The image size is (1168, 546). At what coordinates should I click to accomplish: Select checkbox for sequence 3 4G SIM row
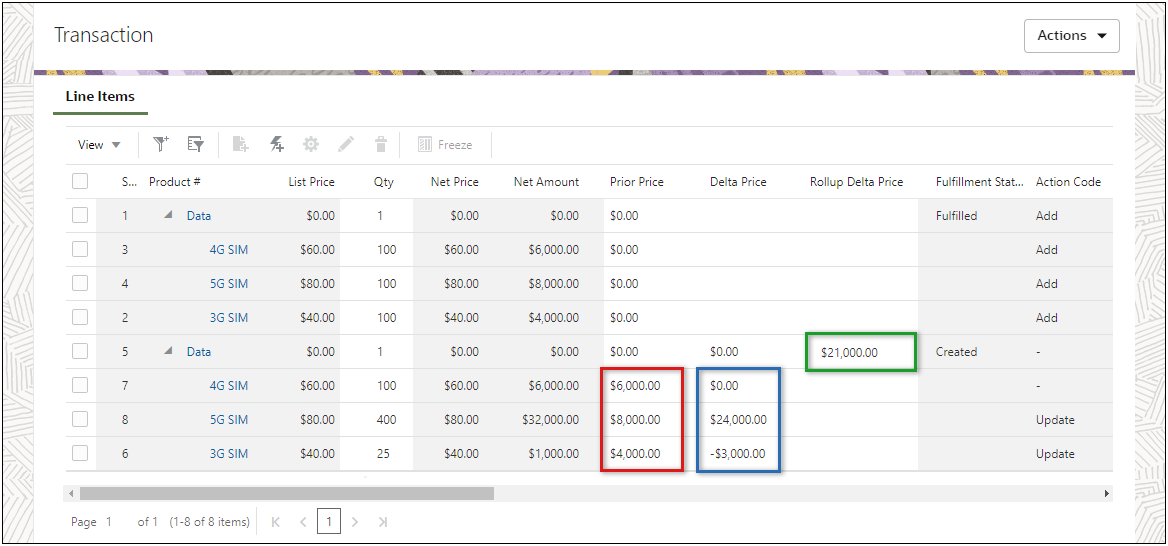click(80, 250)
